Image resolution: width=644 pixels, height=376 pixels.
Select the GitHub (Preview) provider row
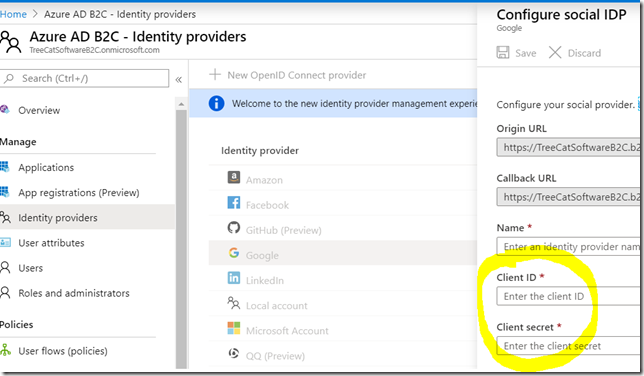pos(343,229)
